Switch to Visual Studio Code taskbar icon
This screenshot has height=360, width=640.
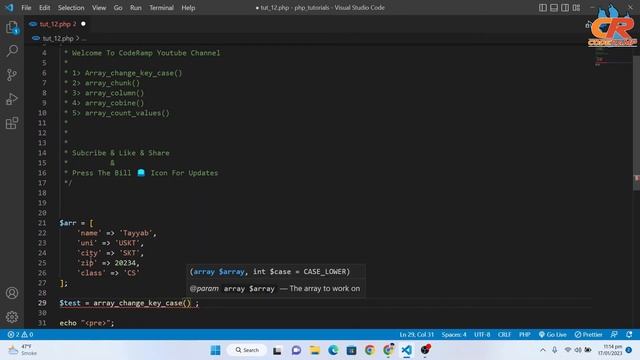pyautogui.click(x=407, y=350)
